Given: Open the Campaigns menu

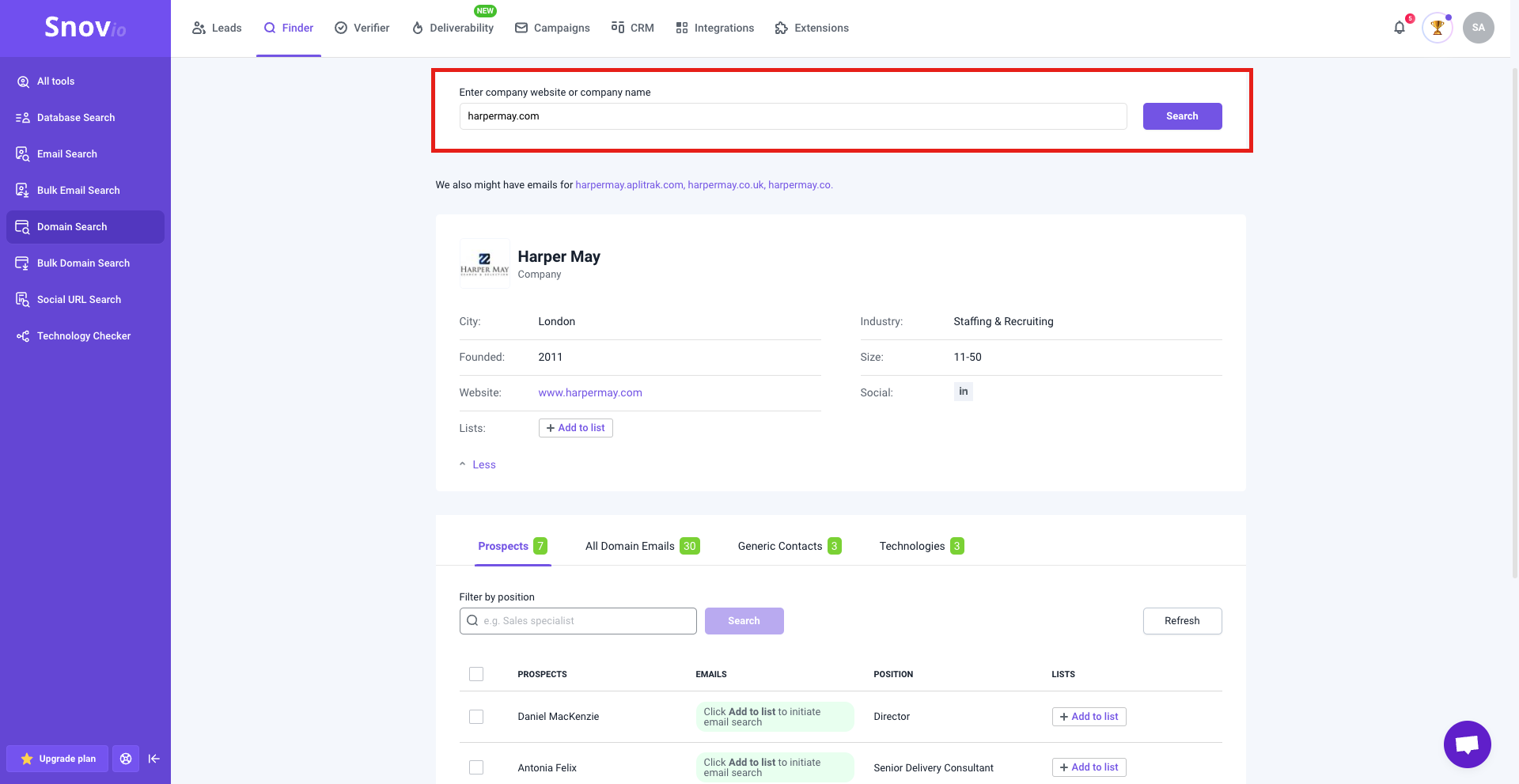Looking at the screenshot, I should point(552,28).
